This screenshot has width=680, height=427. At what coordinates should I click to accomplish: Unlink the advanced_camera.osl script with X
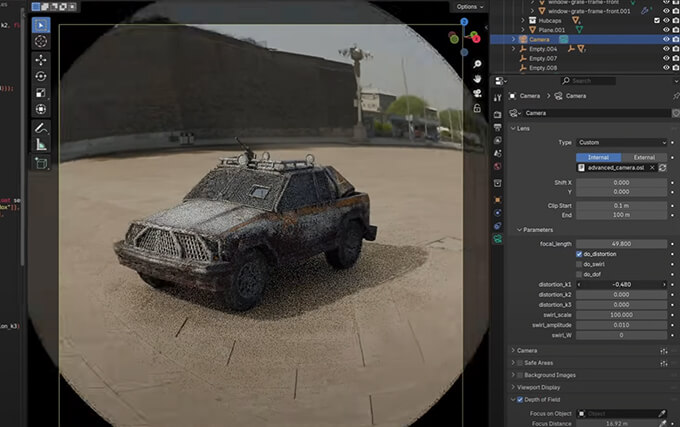(652, 168)
